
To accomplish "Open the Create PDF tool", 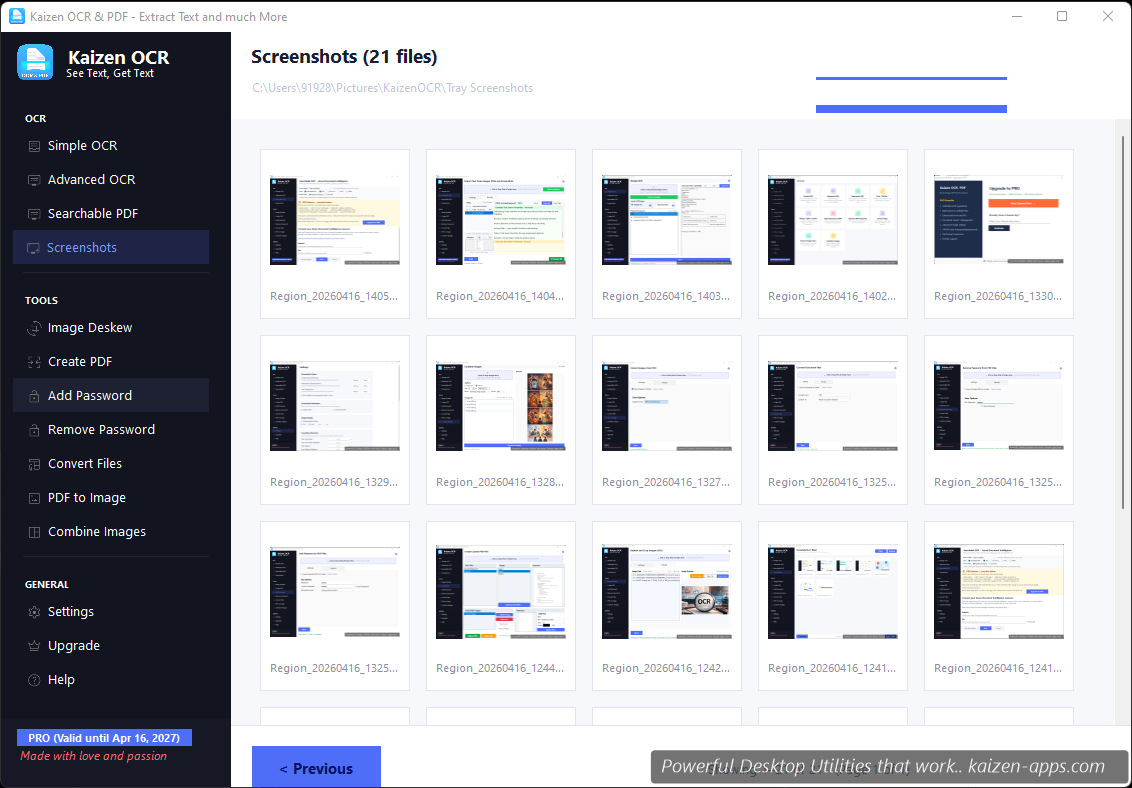I will [81, 361].
